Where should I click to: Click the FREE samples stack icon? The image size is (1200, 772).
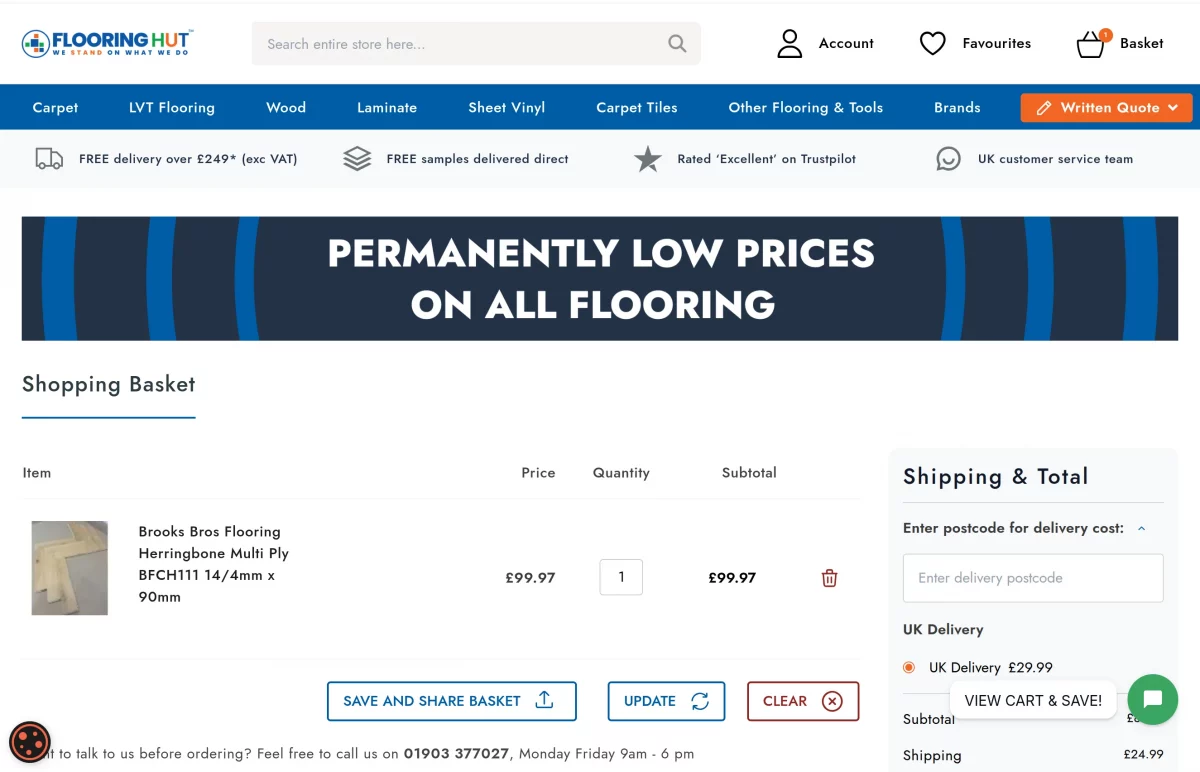click(356, 158)
